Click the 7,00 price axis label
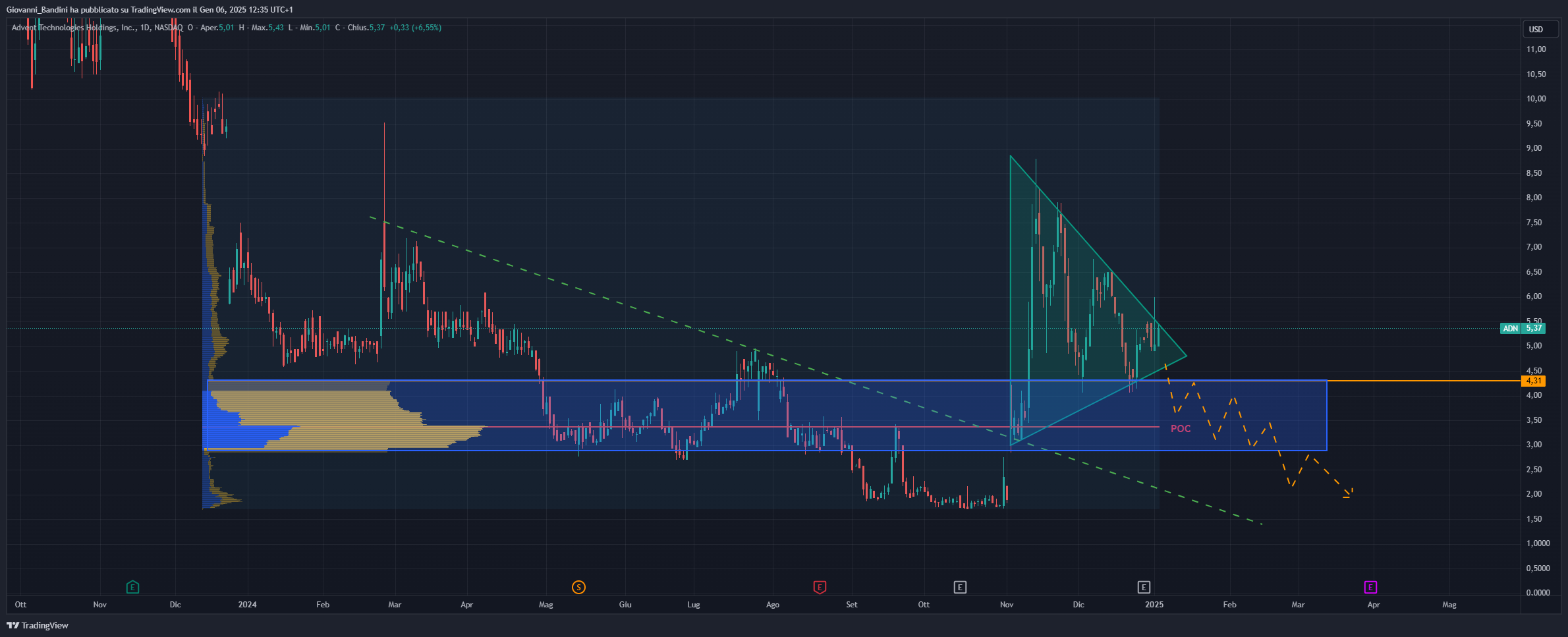This screenshot has height=637, width=1568. pos(1534,247)
